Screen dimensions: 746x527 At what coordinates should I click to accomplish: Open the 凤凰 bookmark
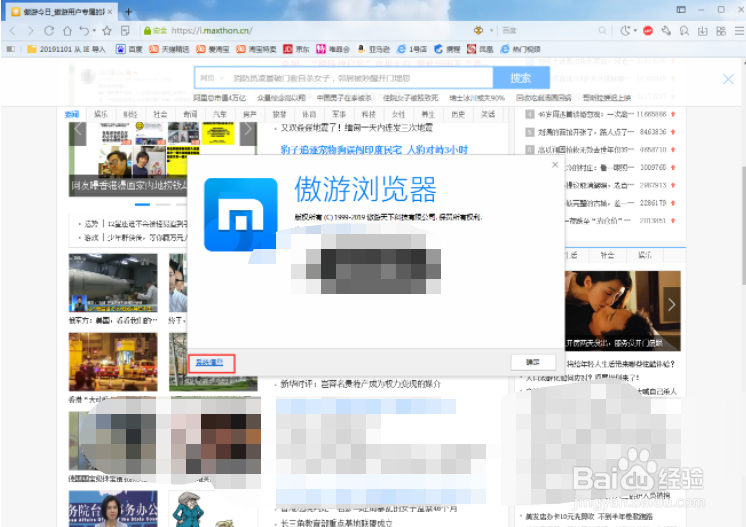[x=480, y=49]
